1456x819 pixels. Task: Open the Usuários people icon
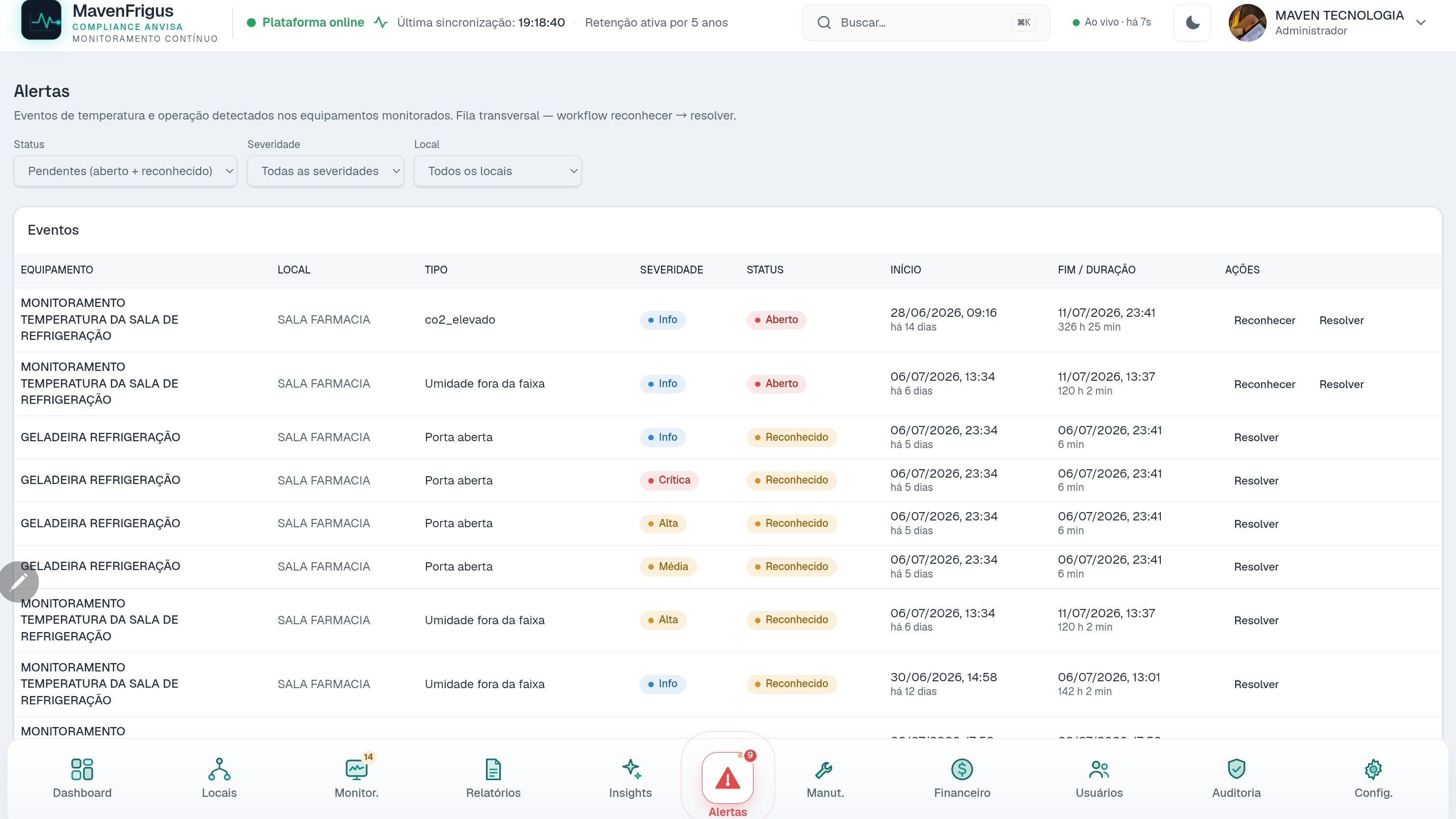pos(1099,769)
